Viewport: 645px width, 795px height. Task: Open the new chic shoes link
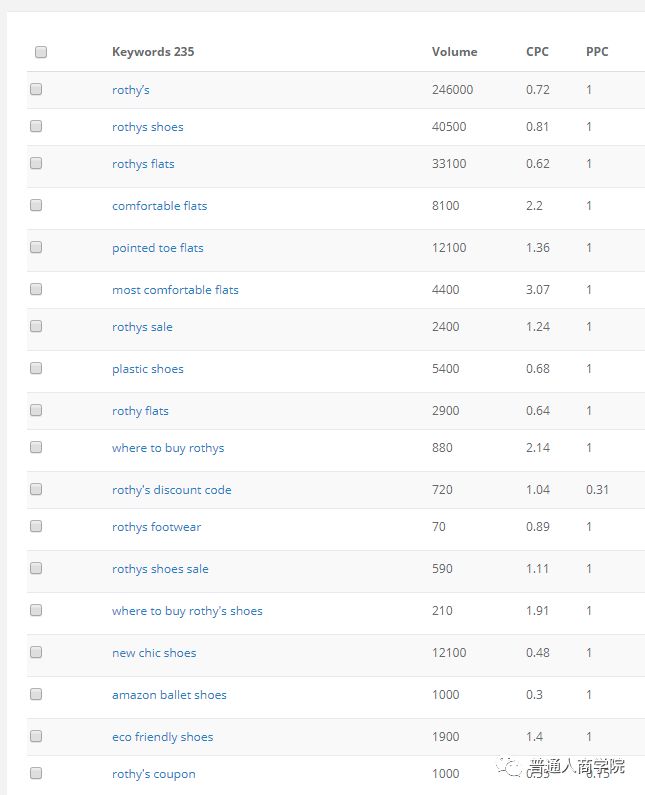pos(154,653)
